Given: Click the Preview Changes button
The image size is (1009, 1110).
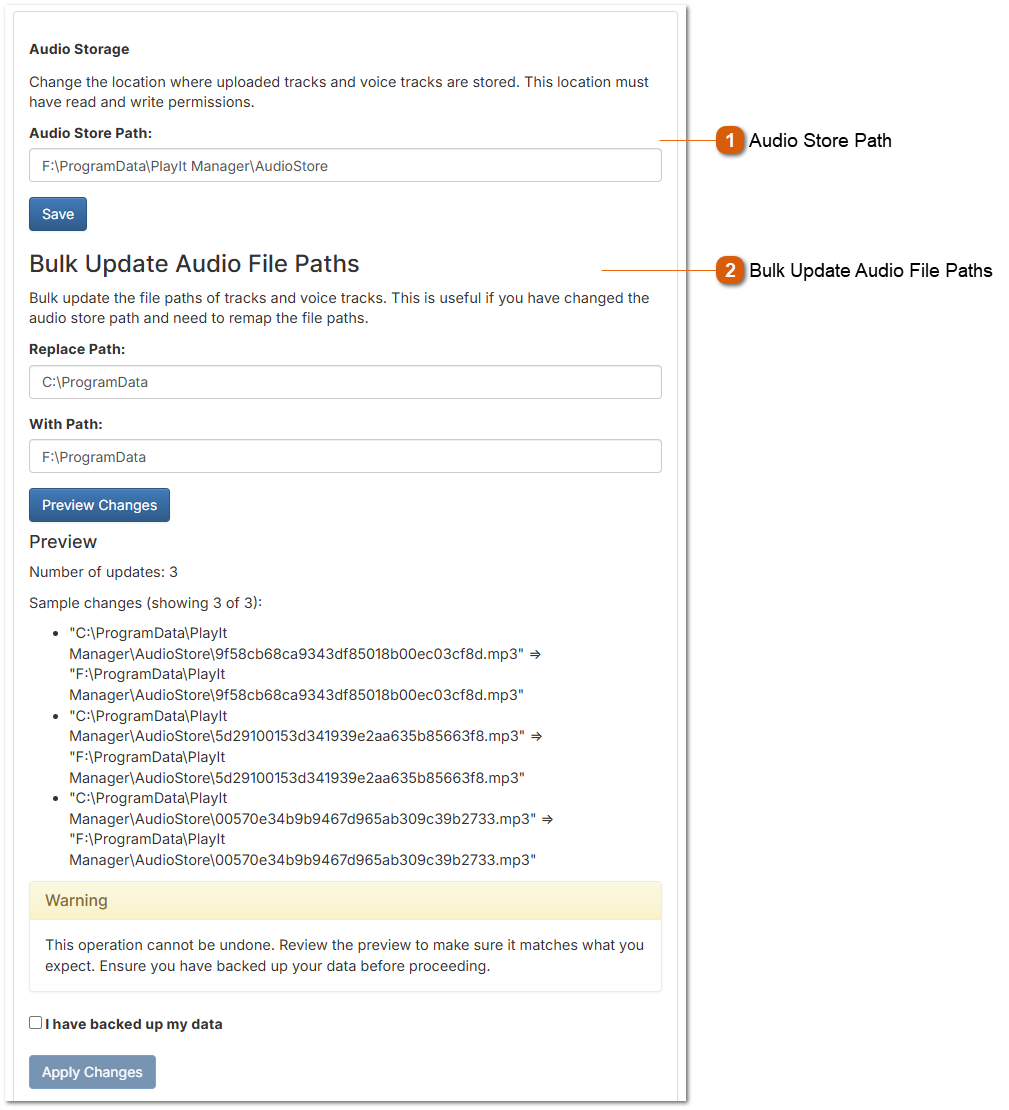Looking at the screenshot, I should [99, 505].
